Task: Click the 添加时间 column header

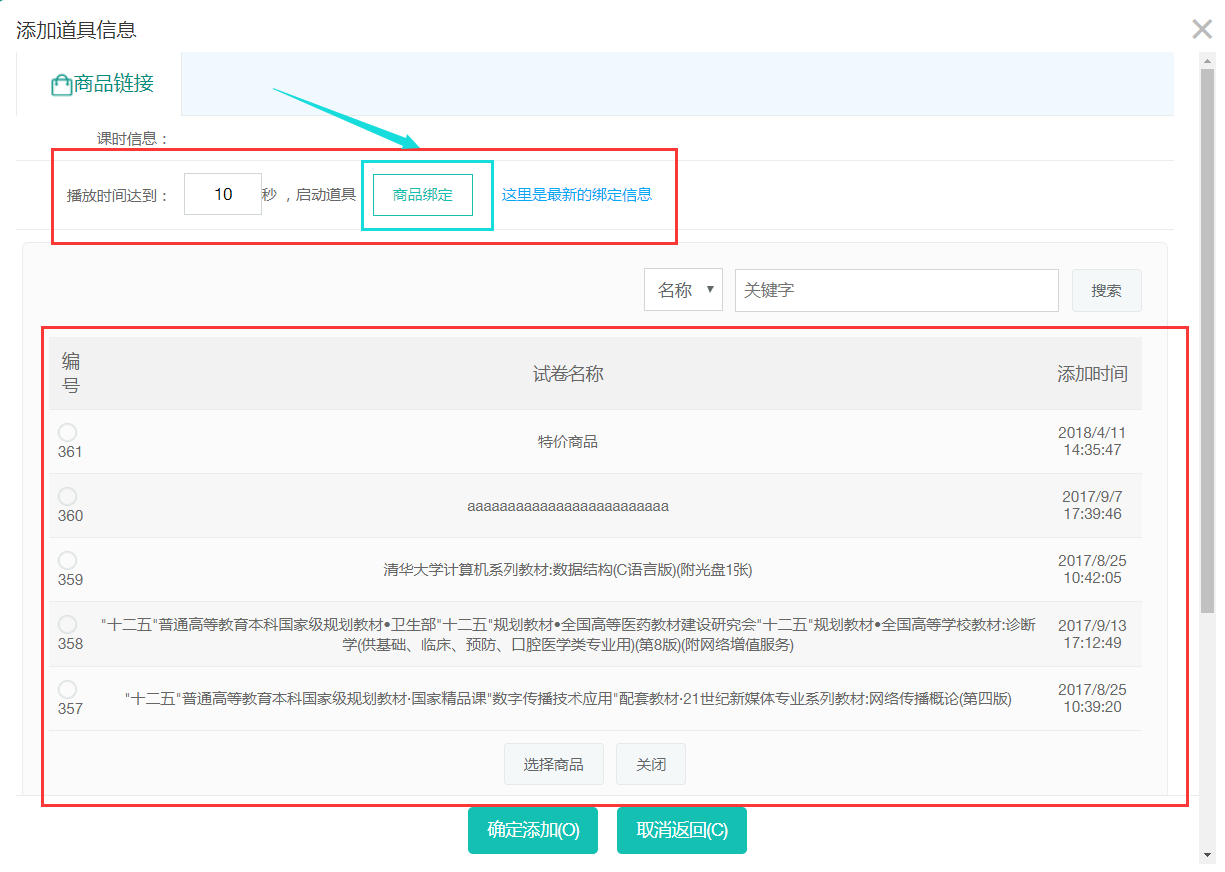Action: coord(1092,374)
